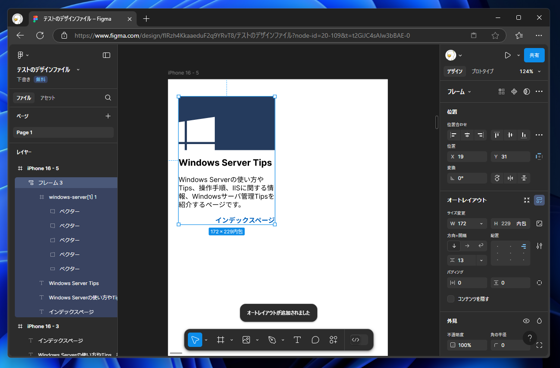
Task: Expand Move tool options arrow
Action: pos(206,340)
